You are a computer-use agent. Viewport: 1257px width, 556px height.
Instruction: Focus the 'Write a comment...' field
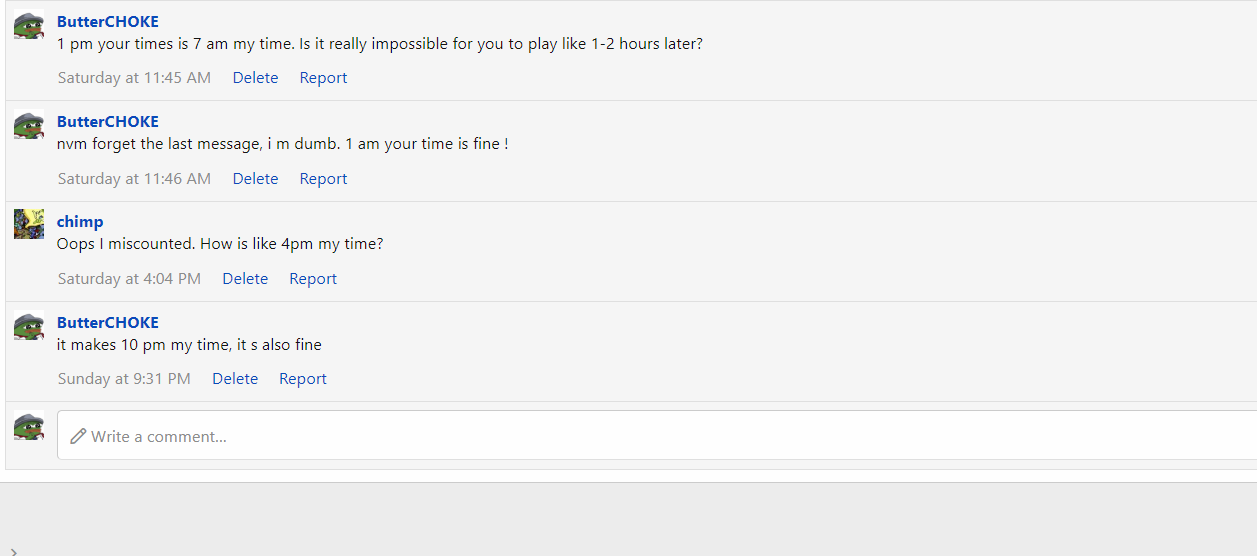click(x=657, y=435)
